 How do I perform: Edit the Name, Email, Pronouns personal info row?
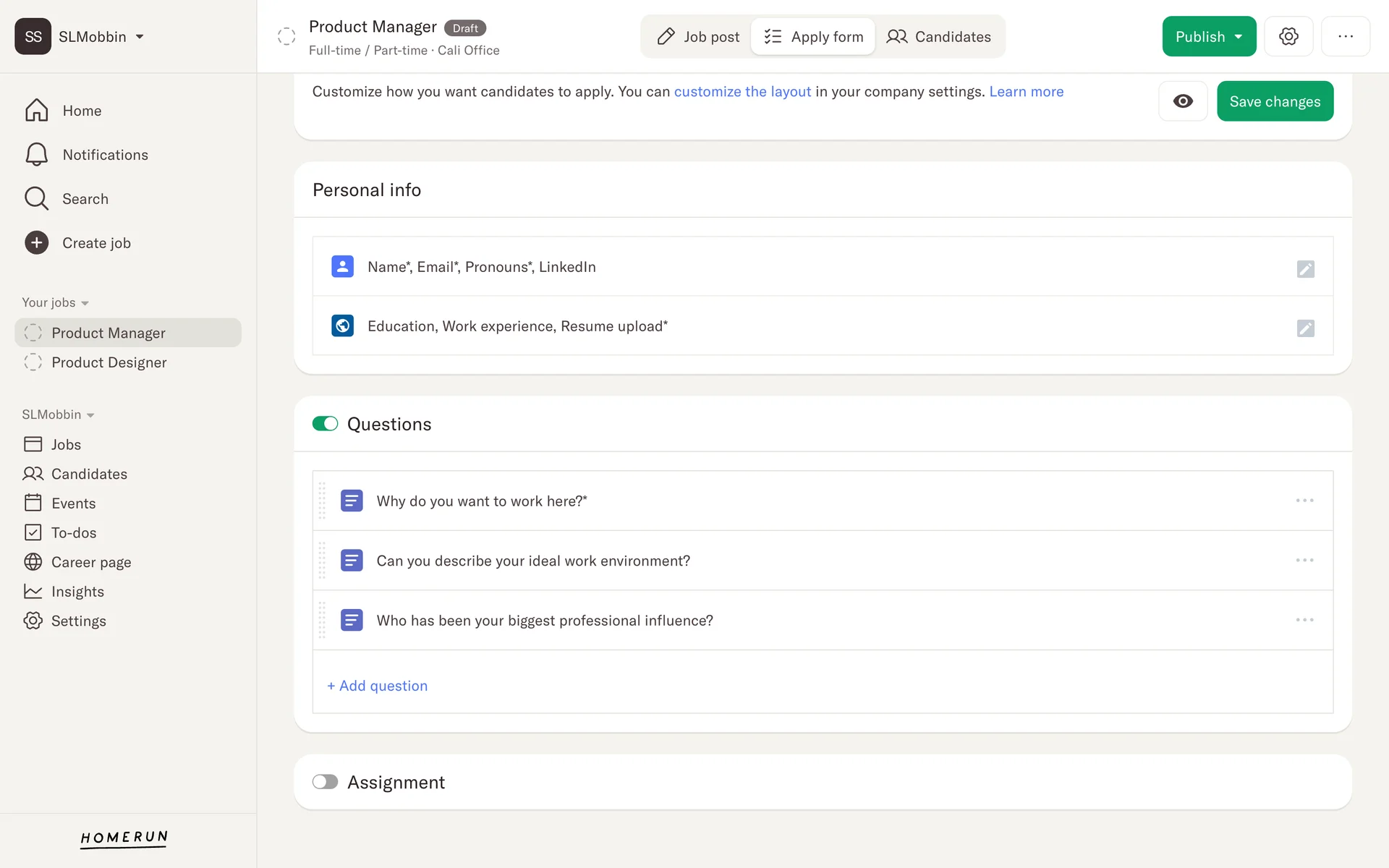point(1305,269)
